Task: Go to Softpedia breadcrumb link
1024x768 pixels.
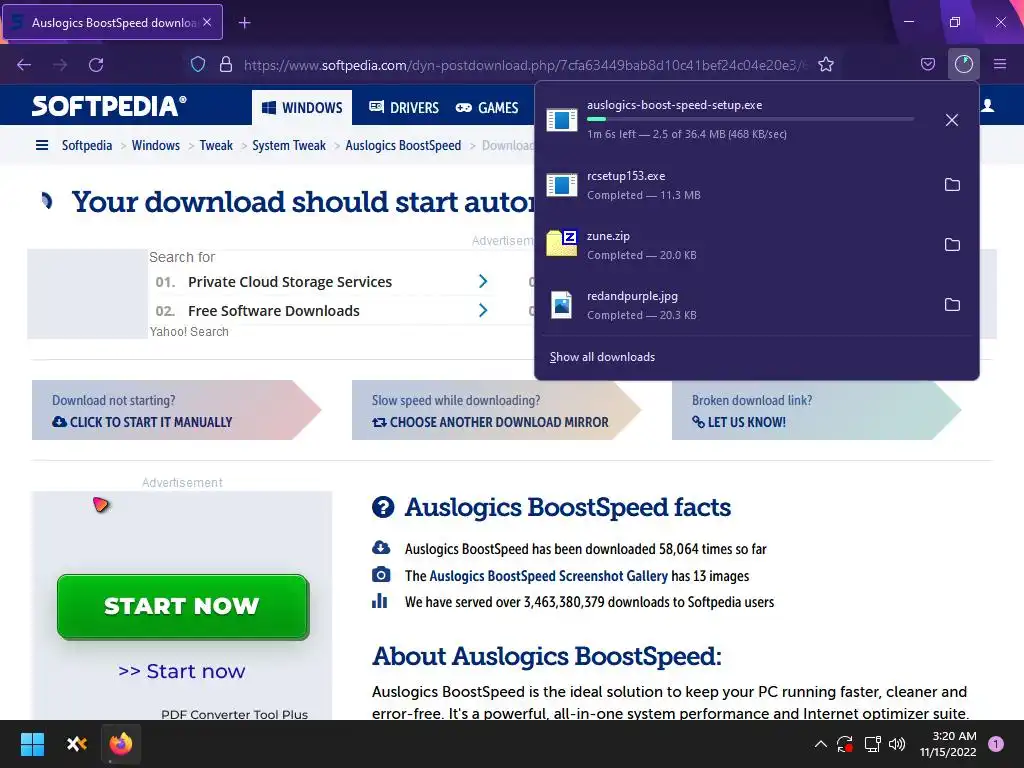Action: (x=87, y=145)
